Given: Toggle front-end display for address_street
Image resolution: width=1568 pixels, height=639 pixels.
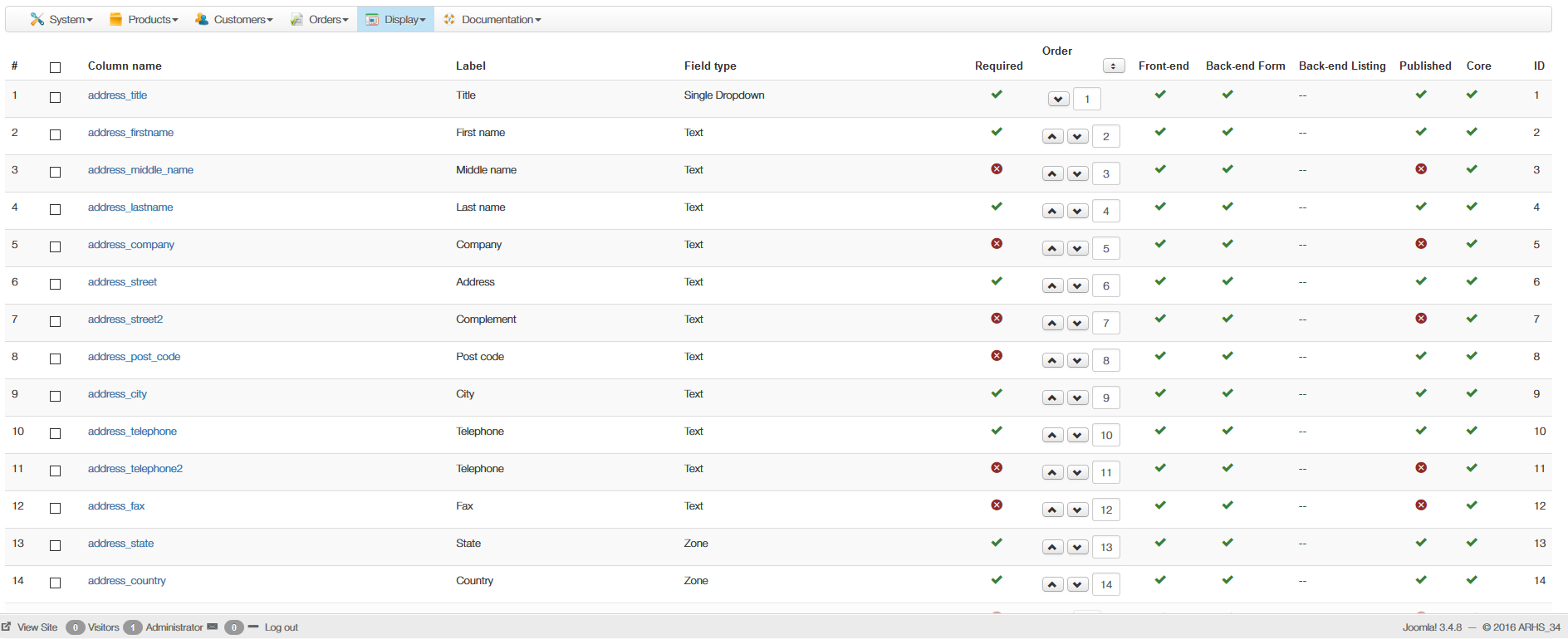Looking at the screenshot, I should coord(1160,281).
